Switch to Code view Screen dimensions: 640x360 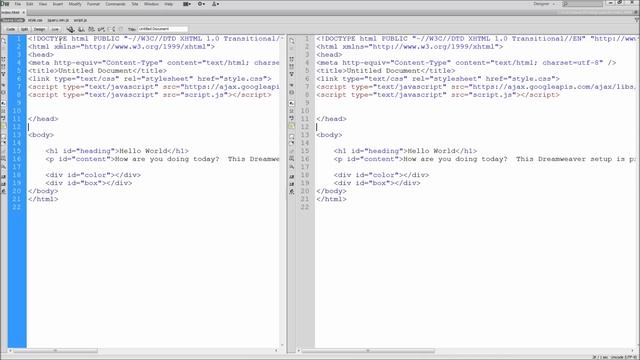tap(11, 29)
